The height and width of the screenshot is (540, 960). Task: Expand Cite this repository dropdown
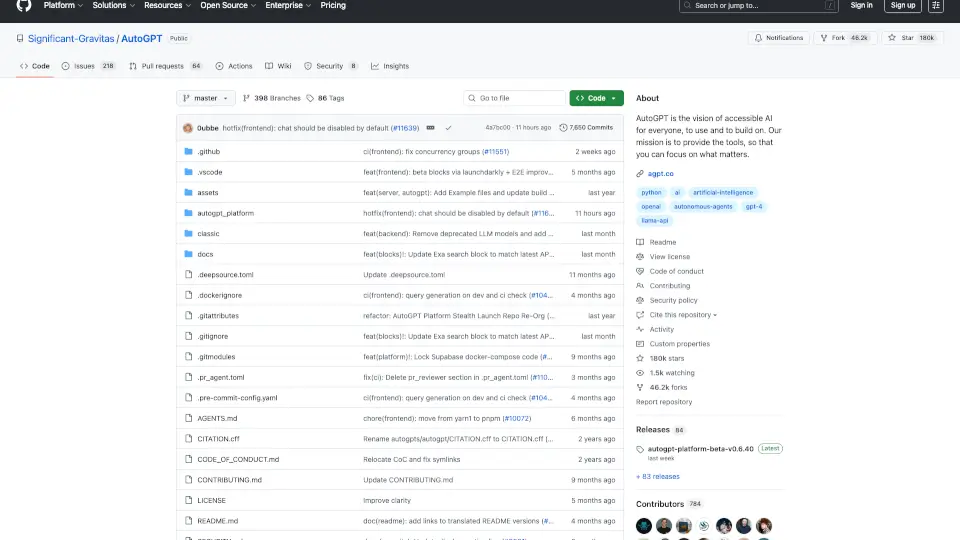[683, 315]
